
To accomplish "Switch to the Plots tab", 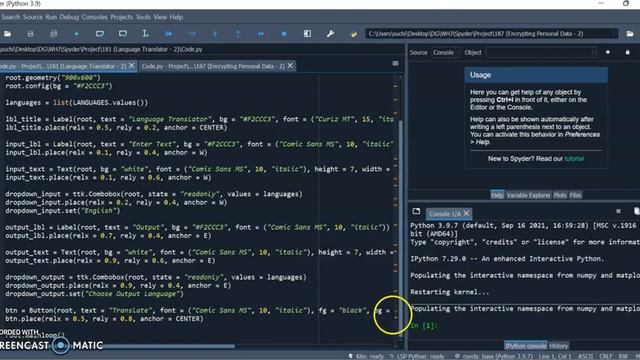I will [x=560, y=195].
